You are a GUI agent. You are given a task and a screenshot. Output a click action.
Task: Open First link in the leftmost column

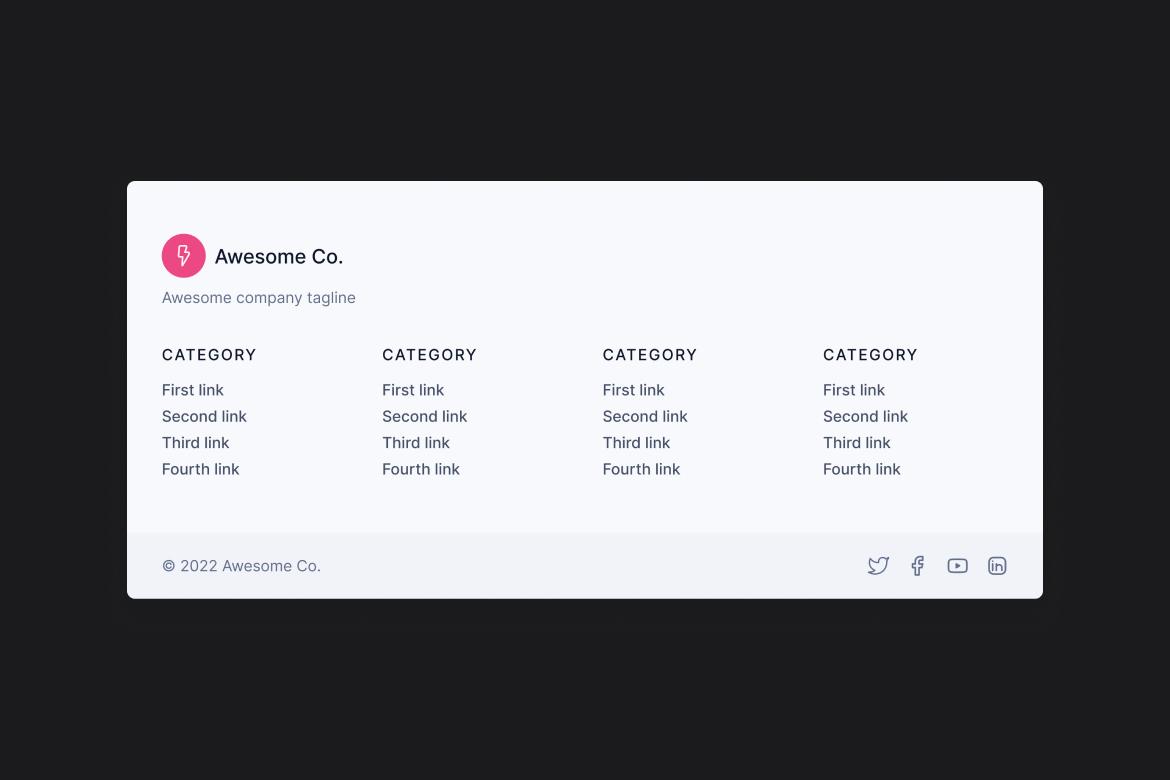click(192, 390)
